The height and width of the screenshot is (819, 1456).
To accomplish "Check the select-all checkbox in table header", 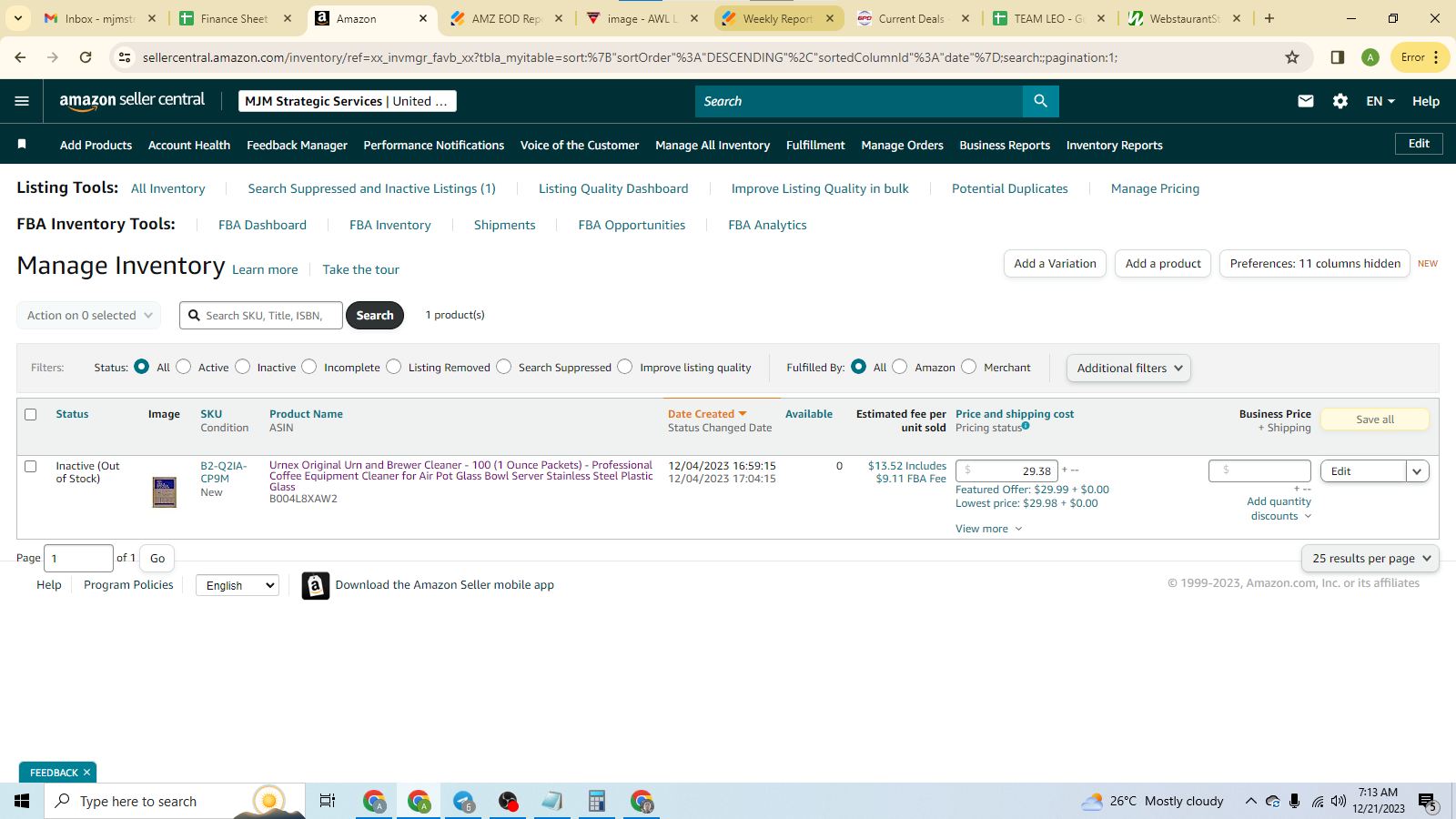I will coord(30,414).
